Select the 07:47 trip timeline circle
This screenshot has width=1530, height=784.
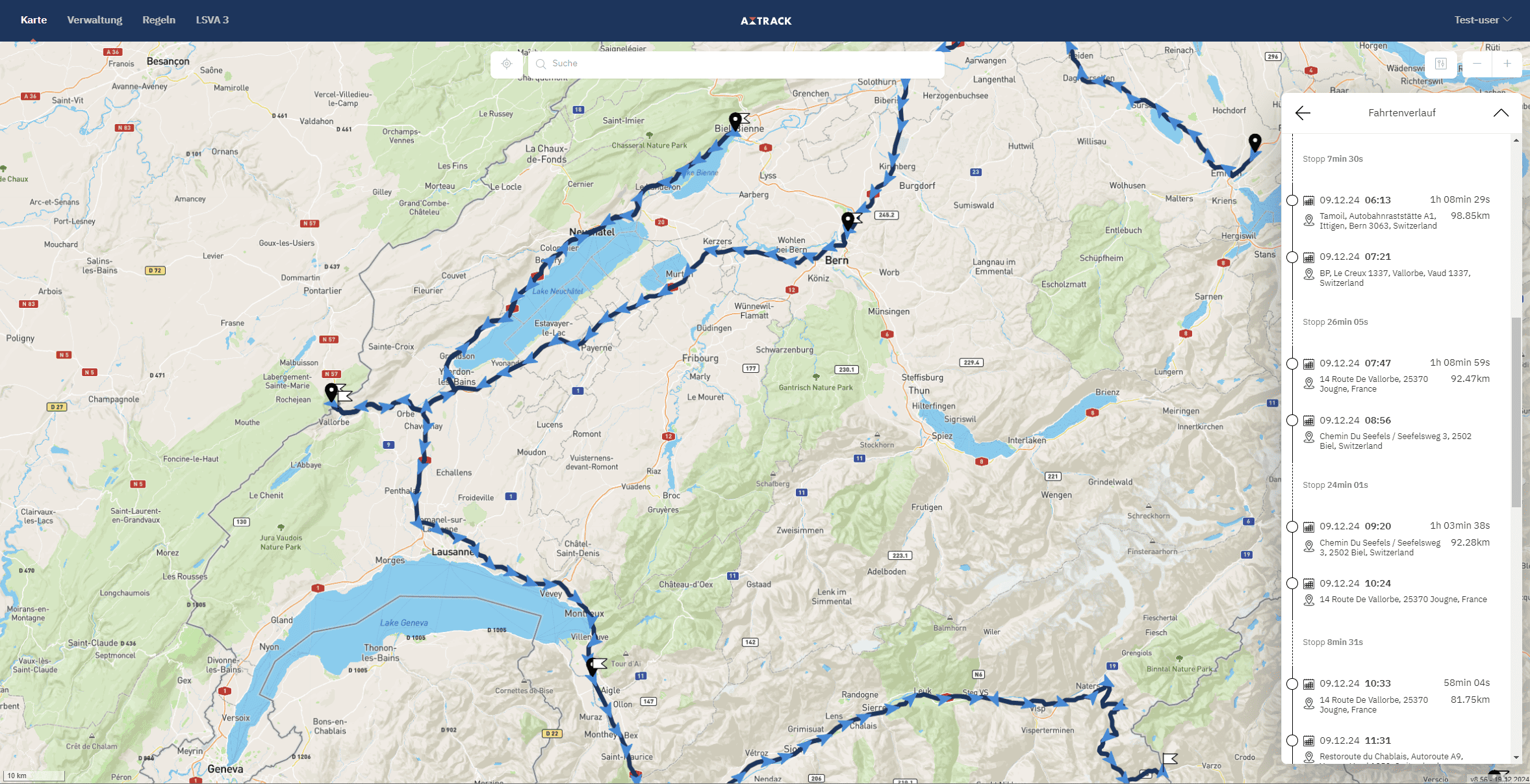[1292, 364]
